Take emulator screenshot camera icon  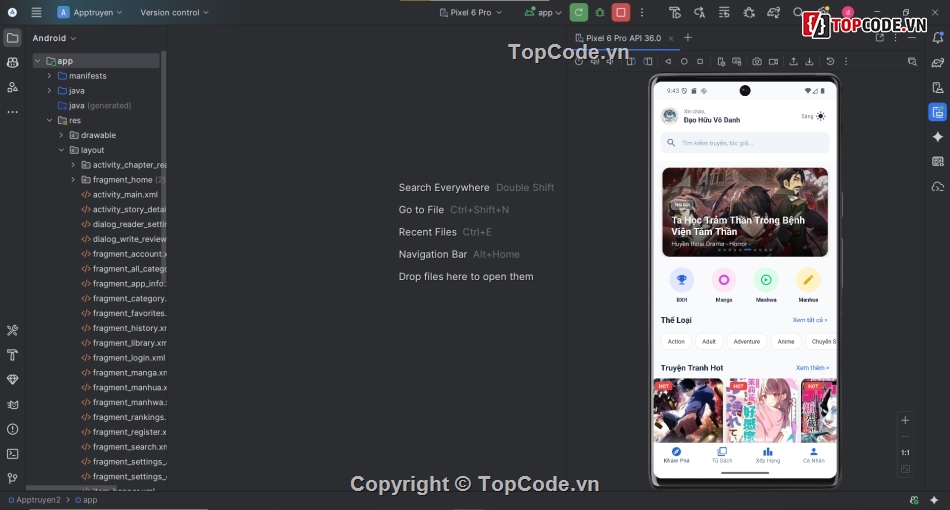point(757,61)
